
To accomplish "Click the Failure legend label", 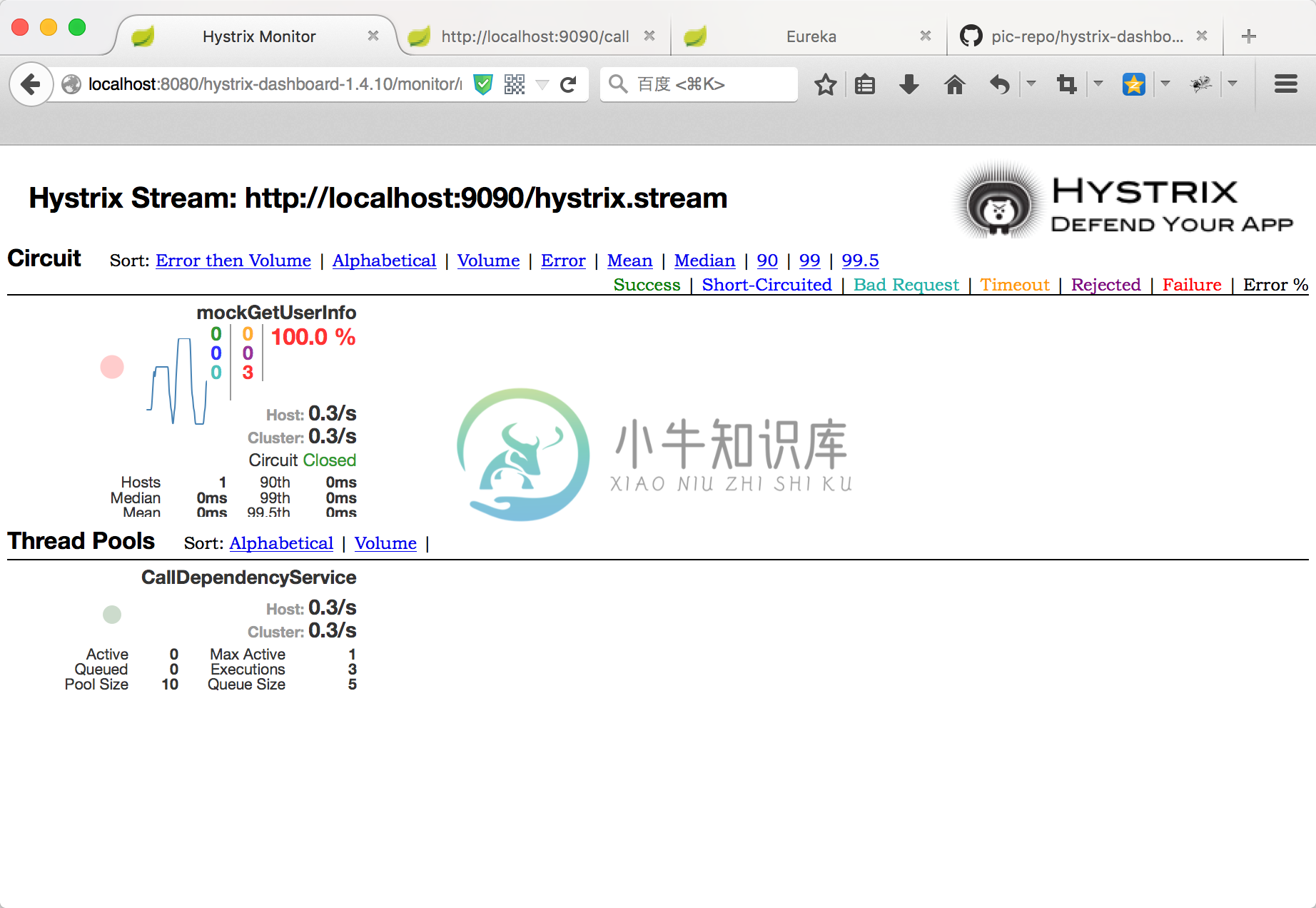I will 1192,285.
